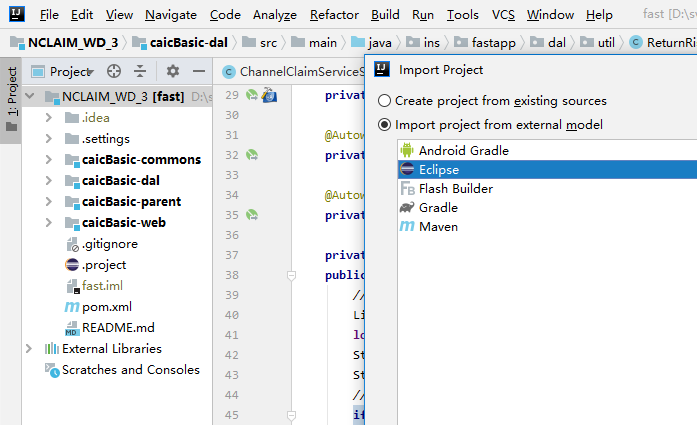Open the ChannelClaimService editor tab
Image resolution: width=697 pixels, height=425 pixels.
293,72
